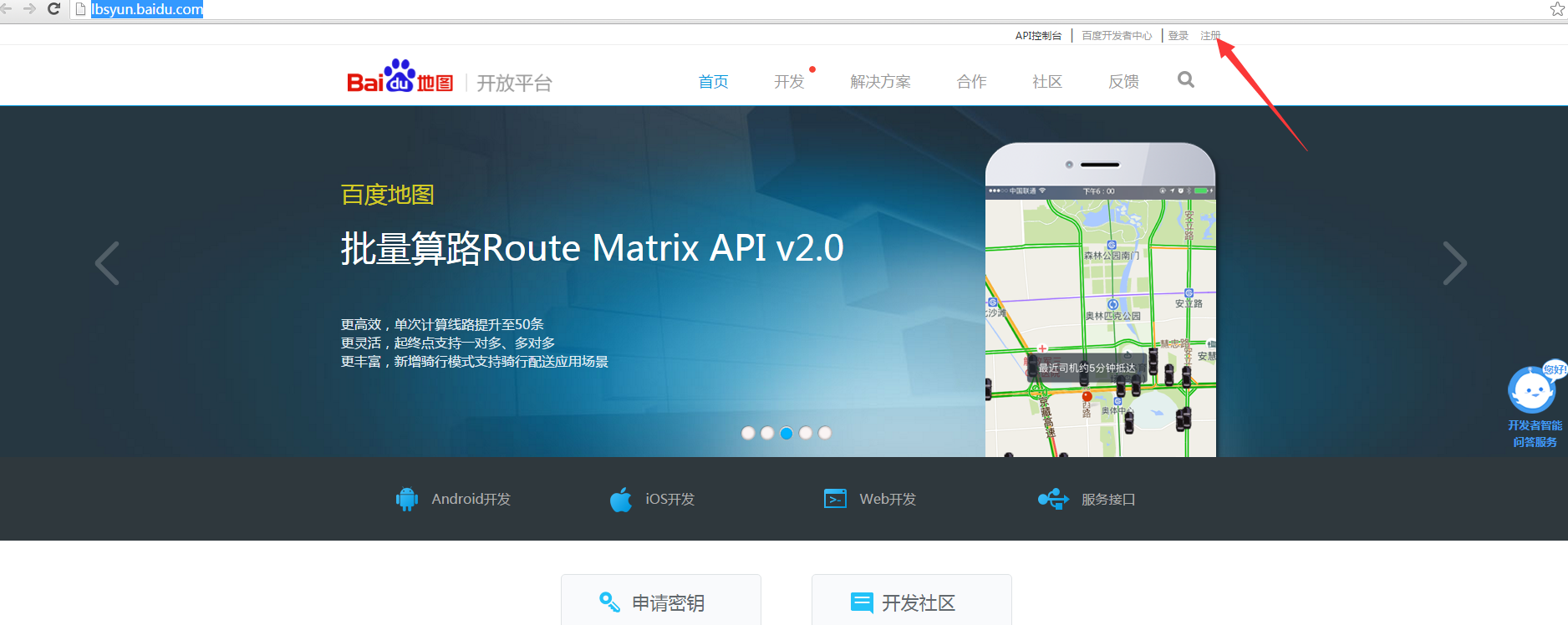The width and height of the screenshot is (1568, 625).
Task: Click the 登录 login link
Action: pyautogui.click(x=1179, y=36)
